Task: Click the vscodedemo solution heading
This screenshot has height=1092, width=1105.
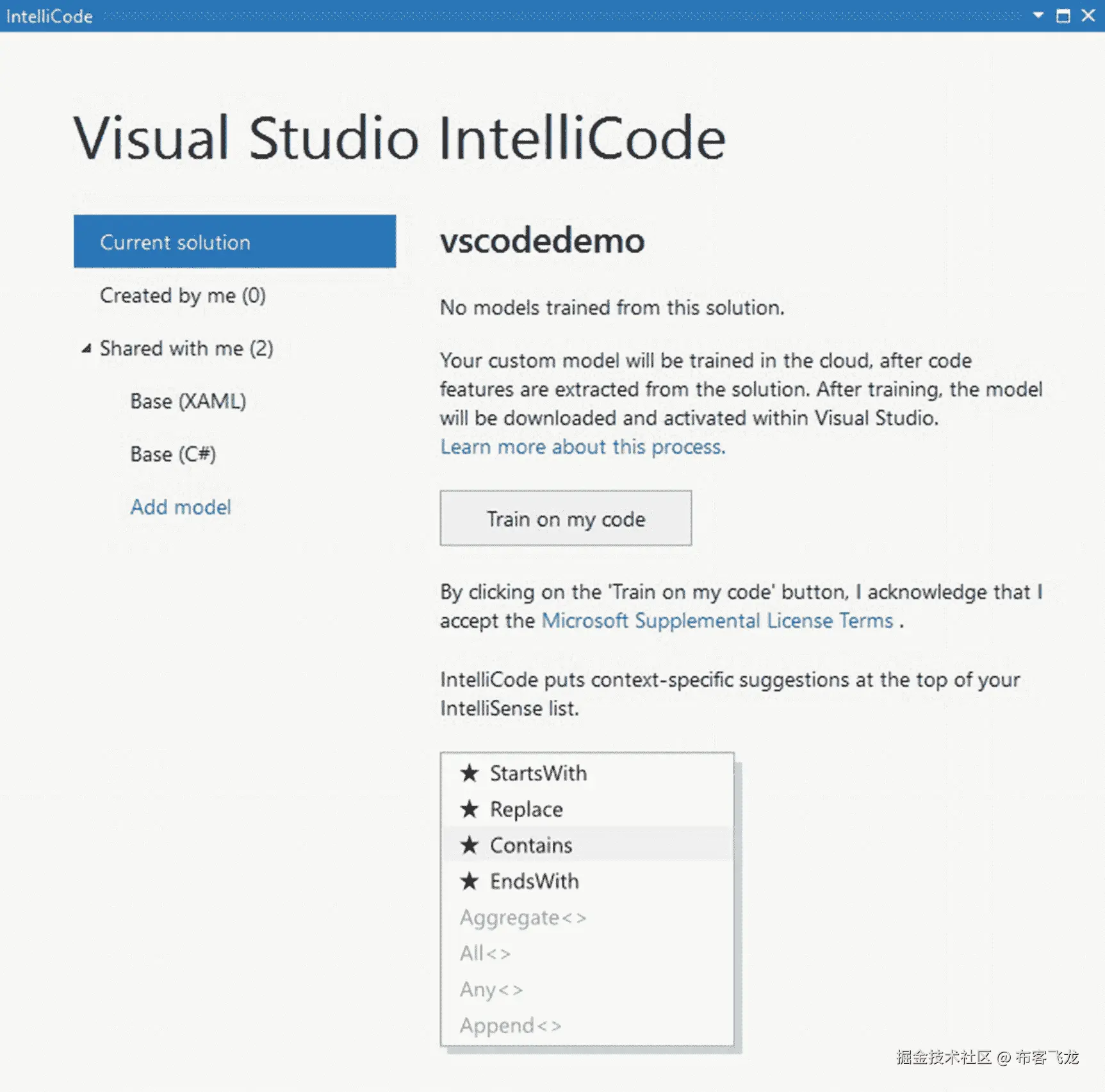Action: (x=542, y=241)
